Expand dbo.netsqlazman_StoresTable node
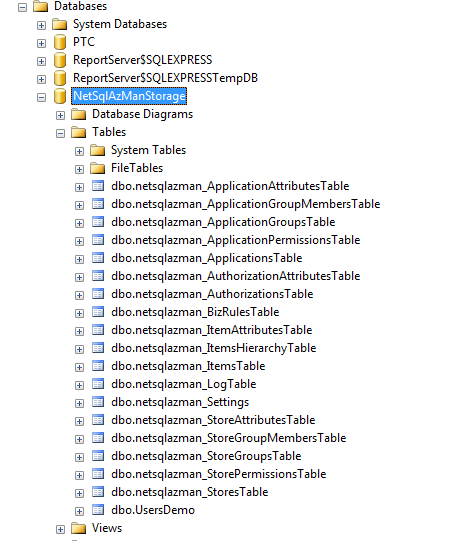 click(x=79, y=493)
